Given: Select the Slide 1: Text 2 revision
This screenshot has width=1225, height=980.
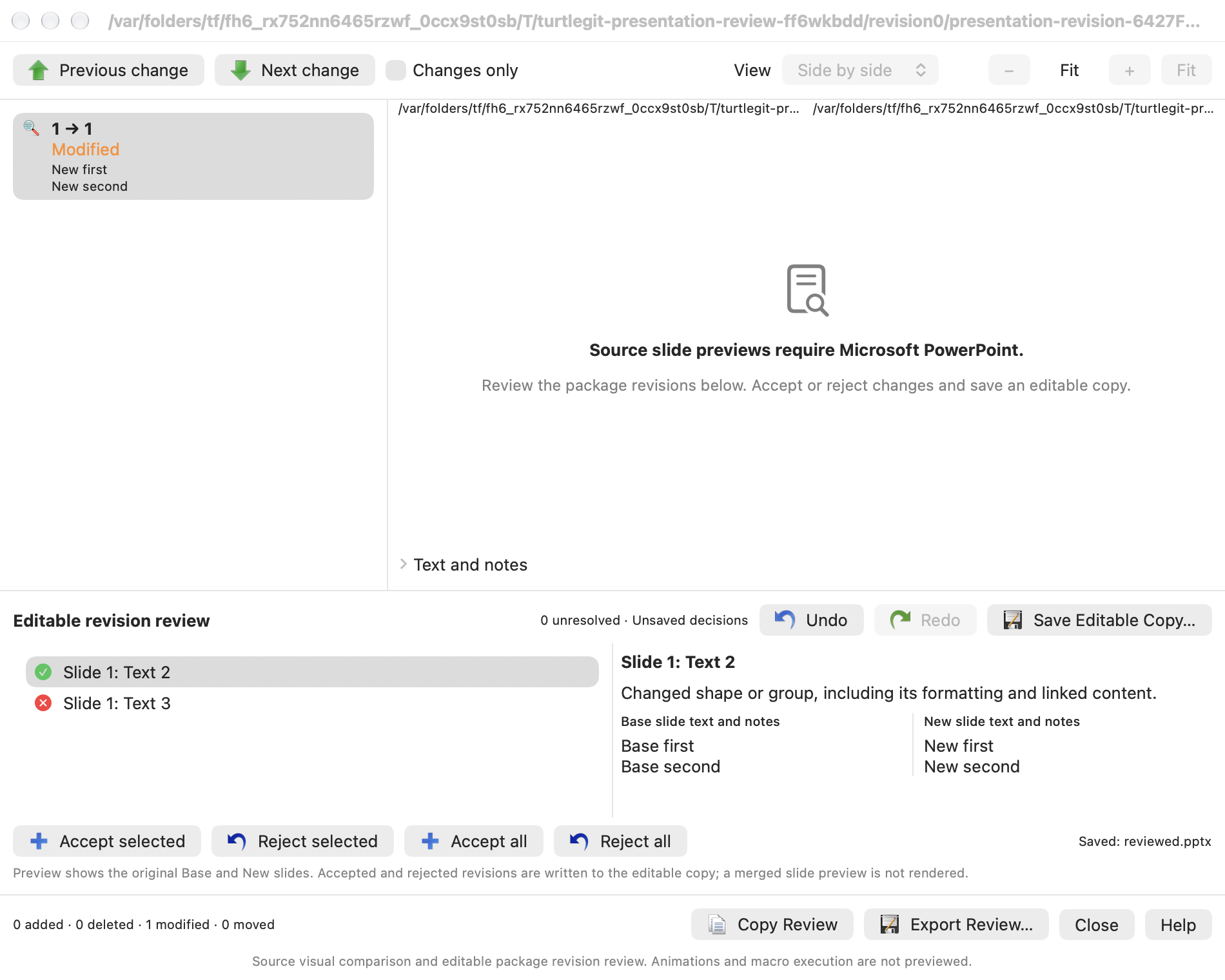Looking at the screenshot, I should click(x=312, y=672).
